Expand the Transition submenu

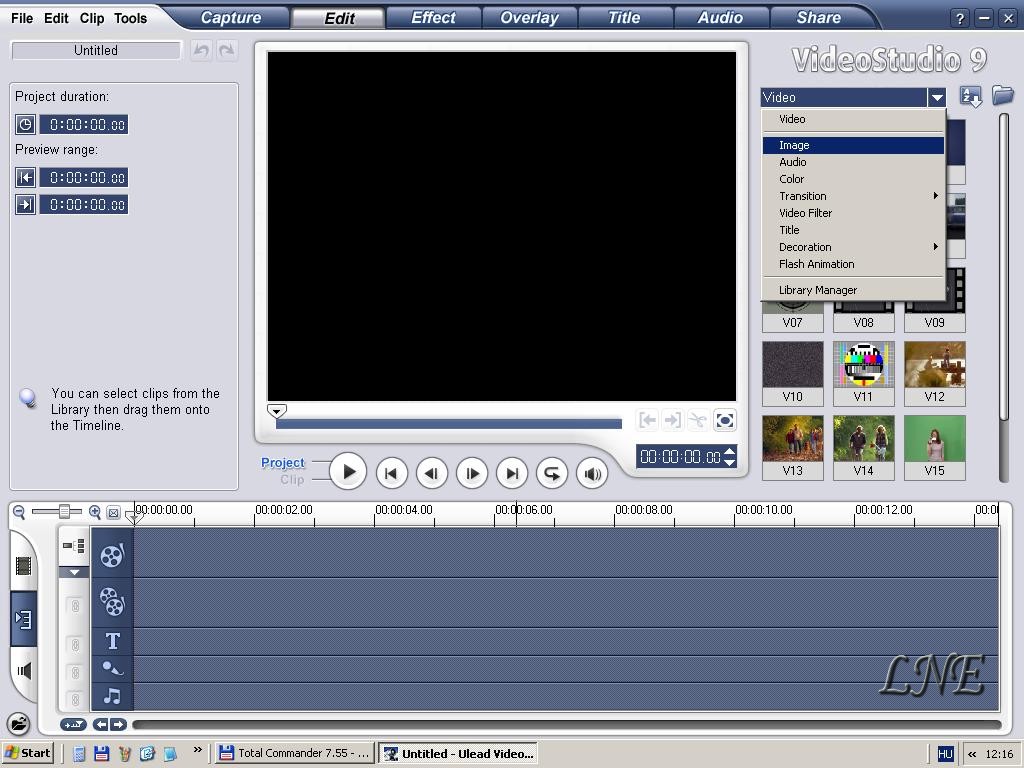coord(803,196)
